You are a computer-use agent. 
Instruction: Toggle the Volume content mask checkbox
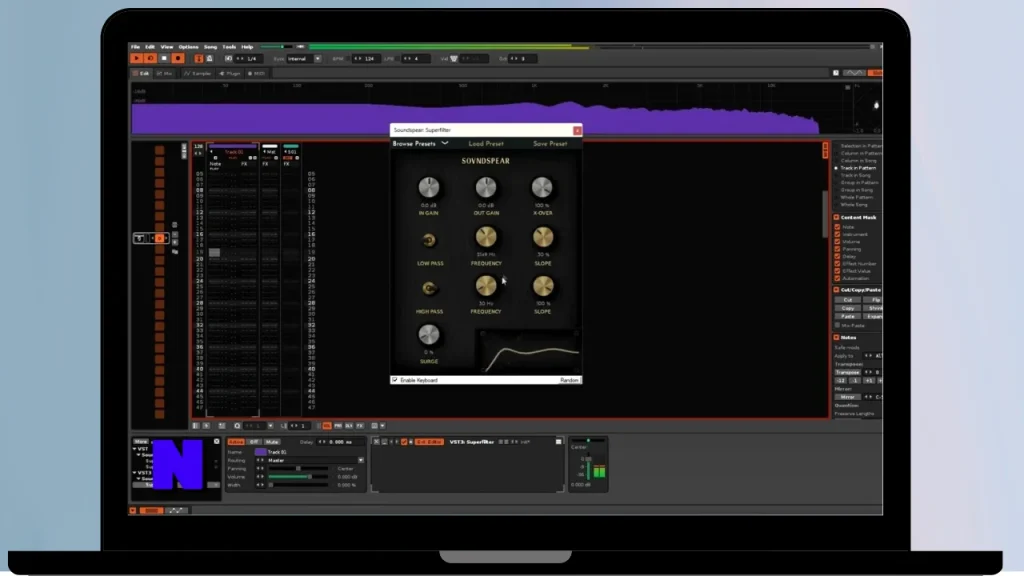click(x=837, y=242)
